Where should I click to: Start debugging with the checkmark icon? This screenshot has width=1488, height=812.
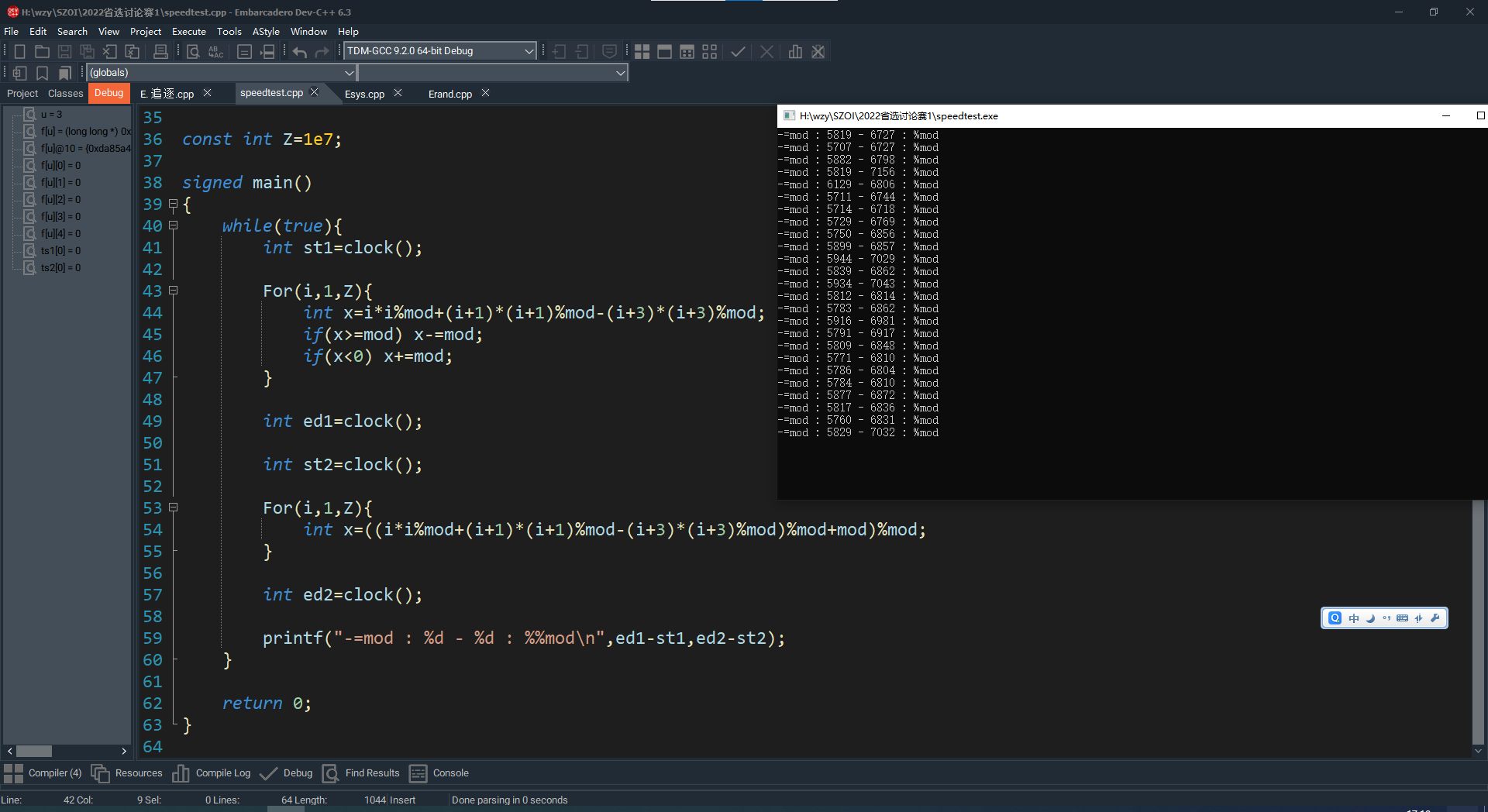coord(738,51)
